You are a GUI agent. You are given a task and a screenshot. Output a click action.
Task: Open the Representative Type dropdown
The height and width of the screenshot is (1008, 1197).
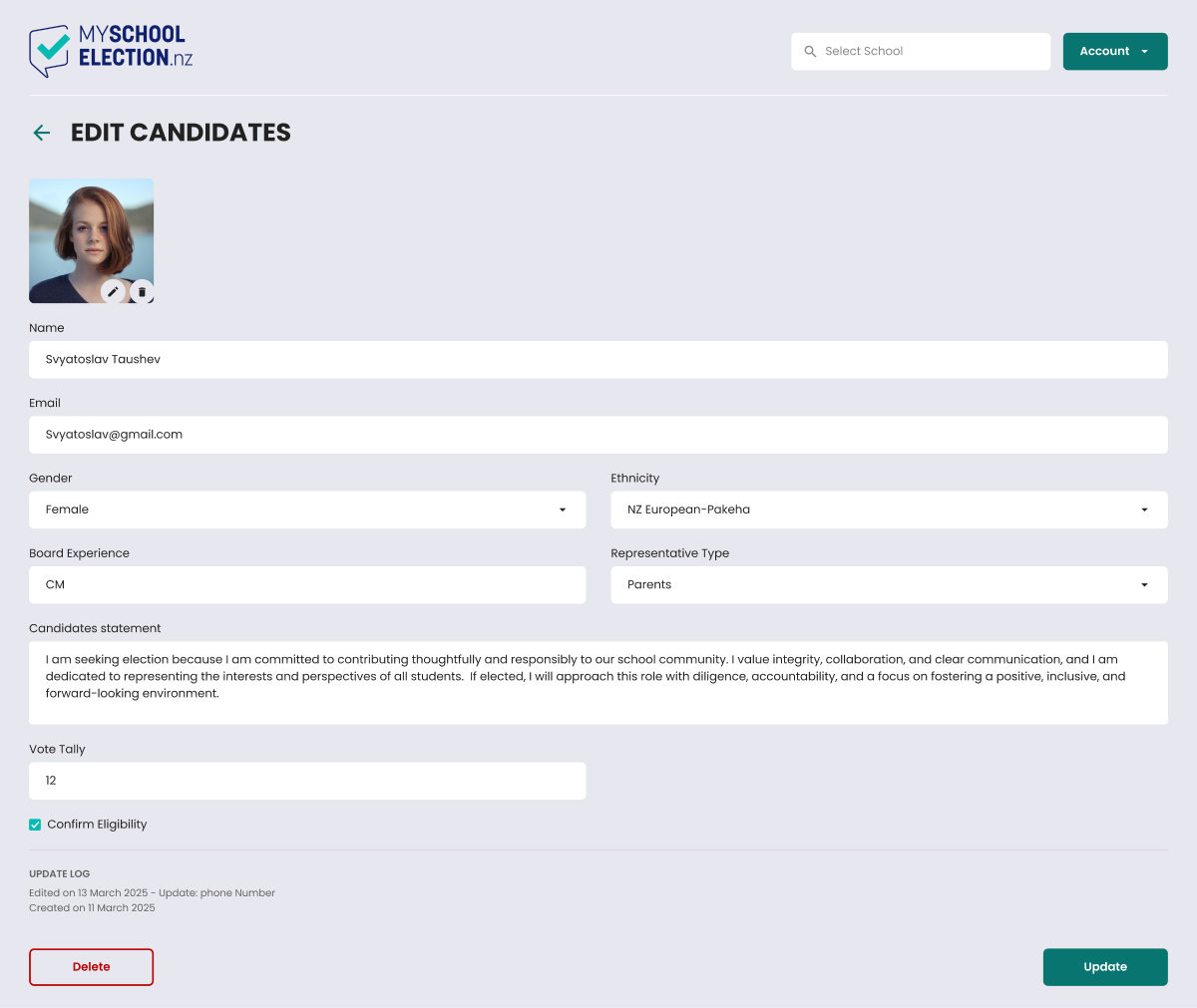[889, 585]
